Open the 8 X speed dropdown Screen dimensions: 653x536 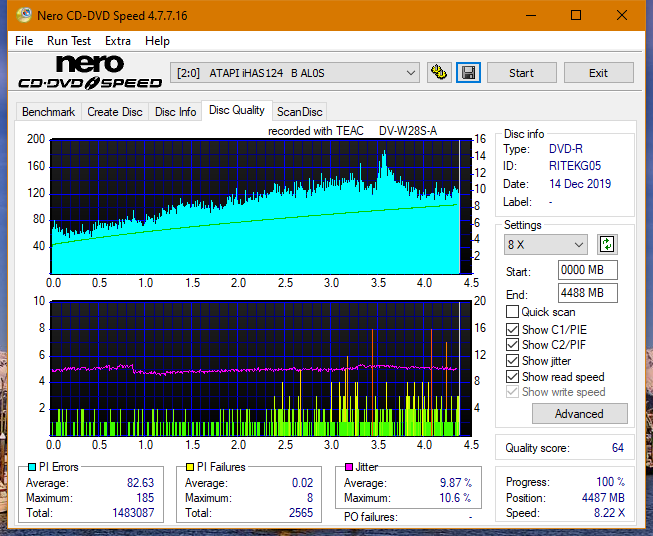click(546, 244)
